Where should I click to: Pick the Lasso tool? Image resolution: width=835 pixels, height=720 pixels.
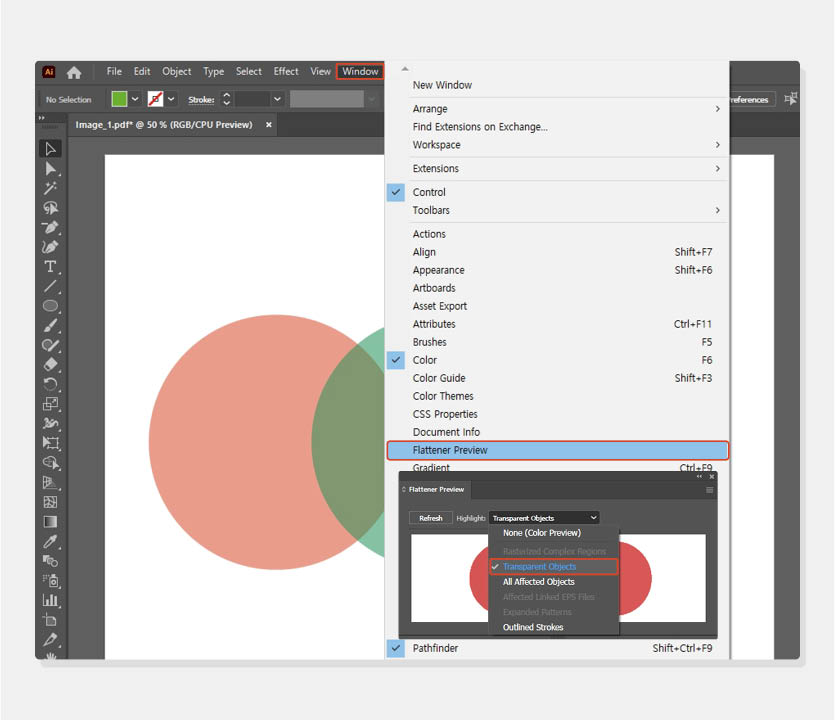click(51, 208)
